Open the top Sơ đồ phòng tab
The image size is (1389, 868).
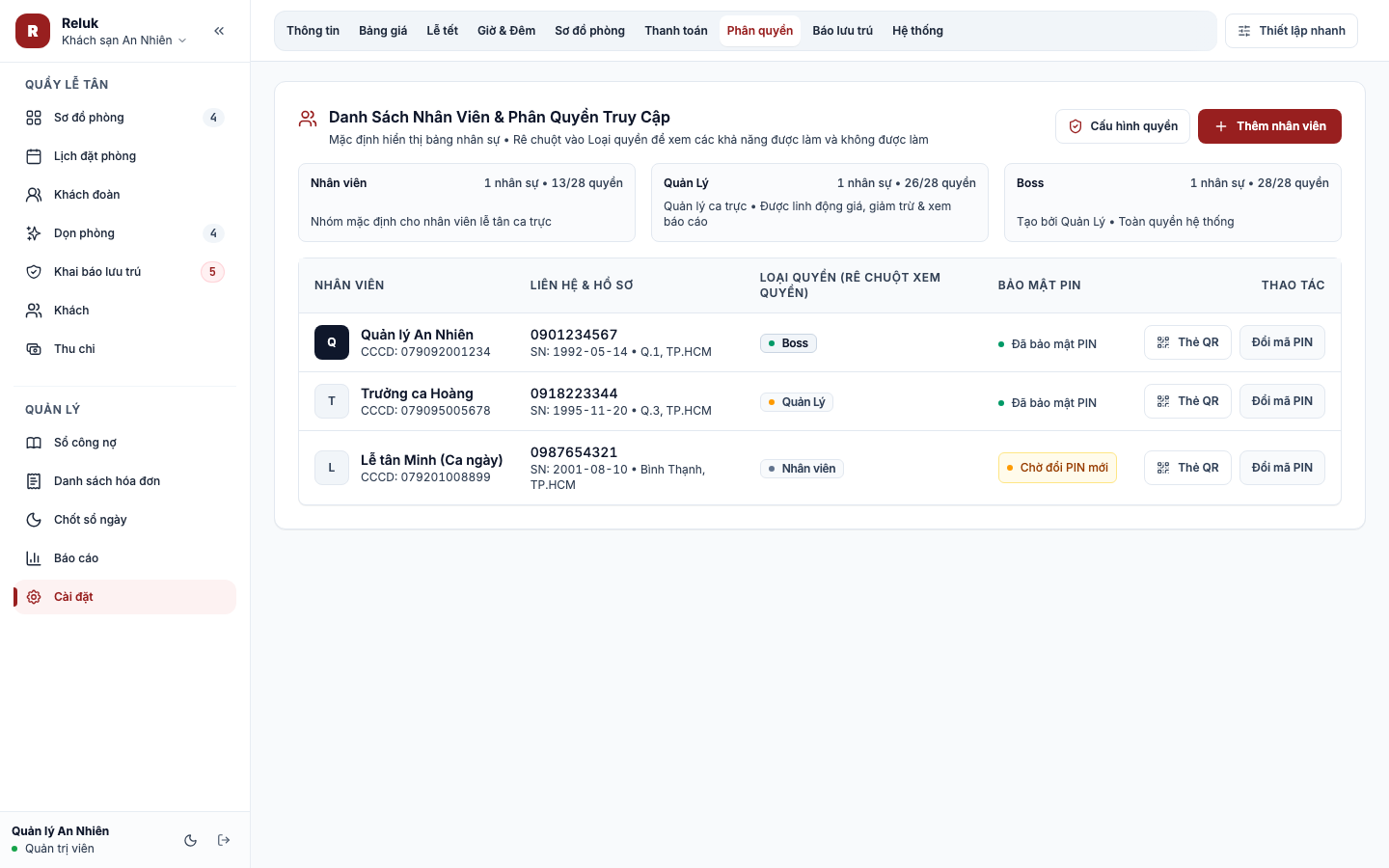589,31
